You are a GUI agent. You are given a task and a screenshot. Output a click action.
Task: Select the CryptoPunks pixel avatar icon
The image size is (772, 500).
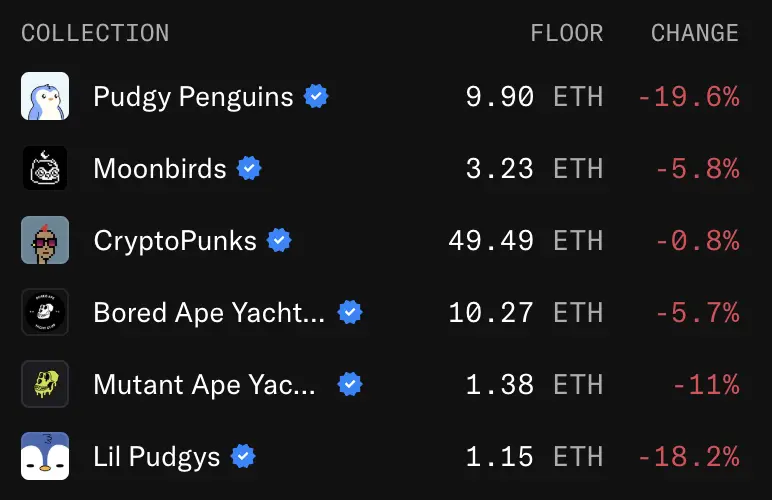tap(45, 240)
